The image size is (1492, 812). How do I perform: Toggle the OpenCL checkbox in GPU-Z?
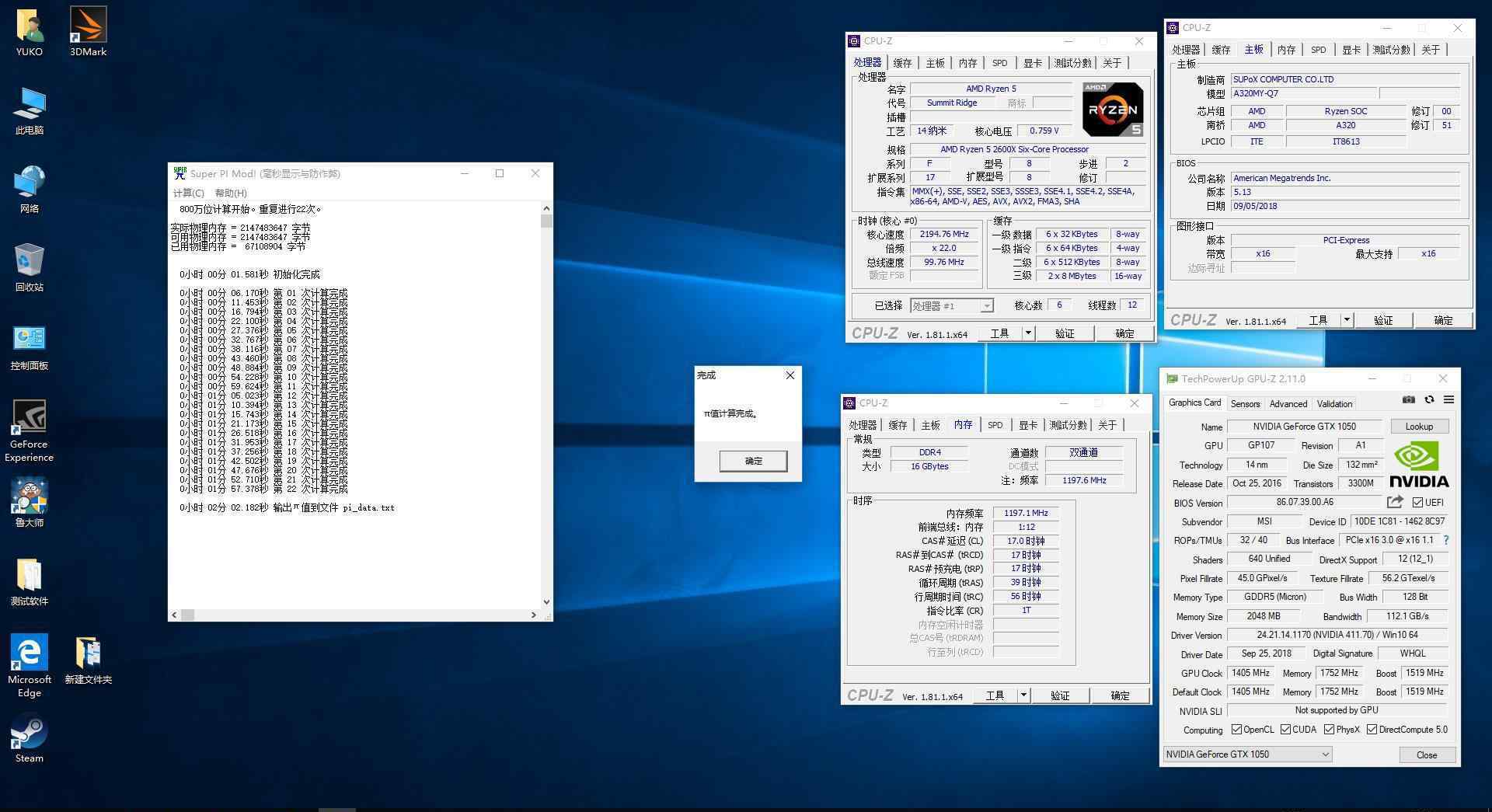pos(1236,730)
